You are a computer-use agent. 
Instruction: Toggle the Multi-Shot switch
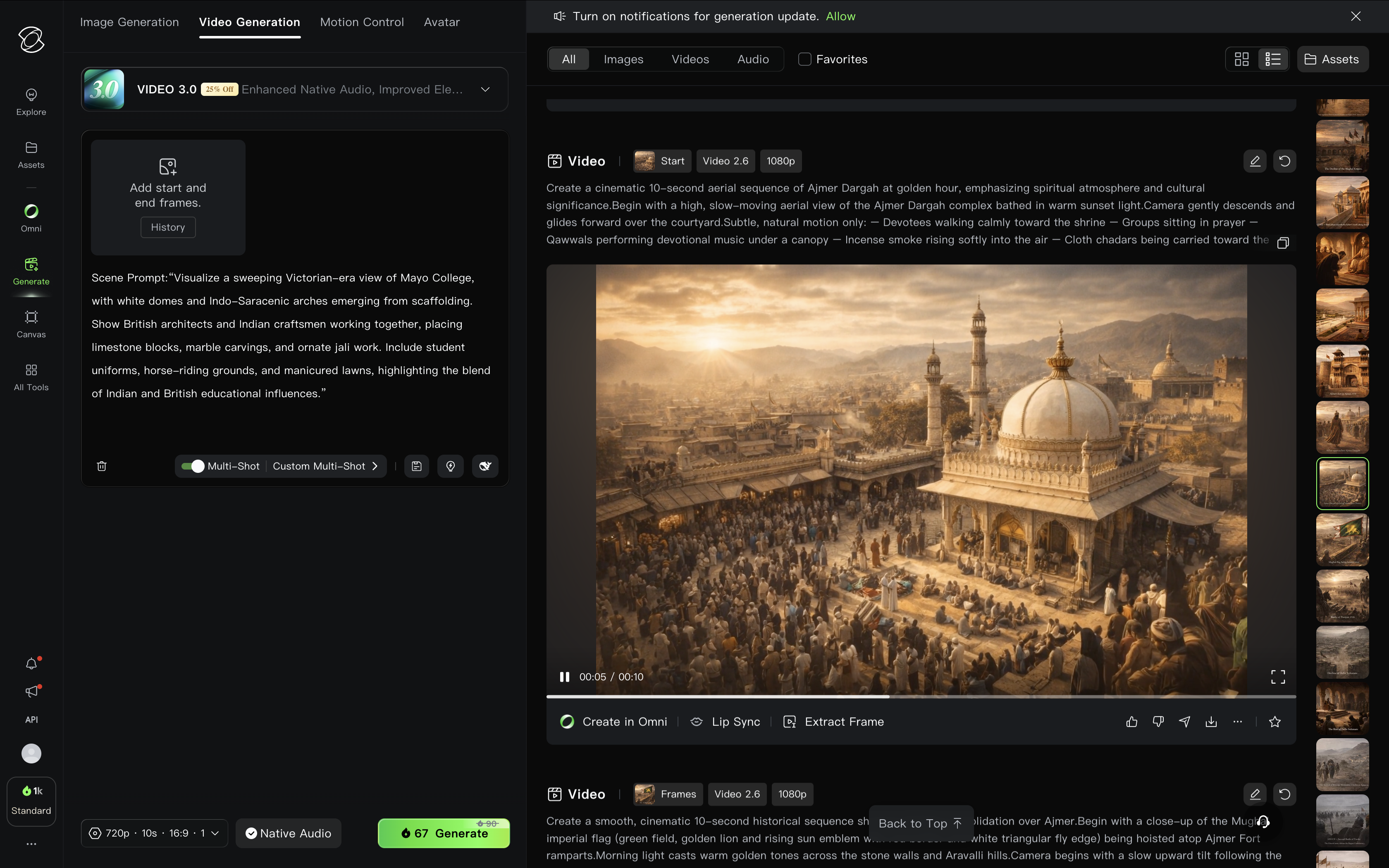pyautogui.click(x=193, y=466)
